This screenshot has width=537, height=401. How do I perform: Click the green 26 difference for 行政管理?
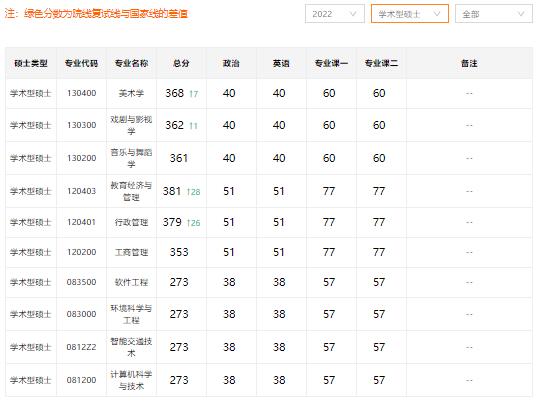(x=193, y=223)
